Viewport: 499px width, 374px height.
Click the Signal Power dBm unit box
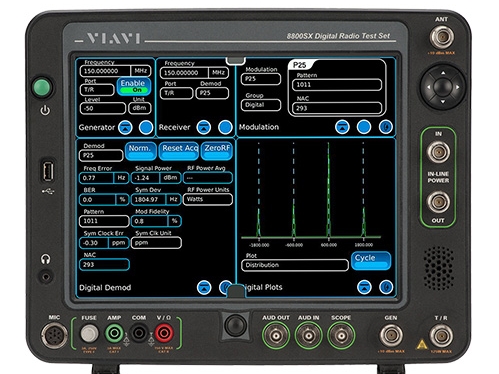point(170,178)
